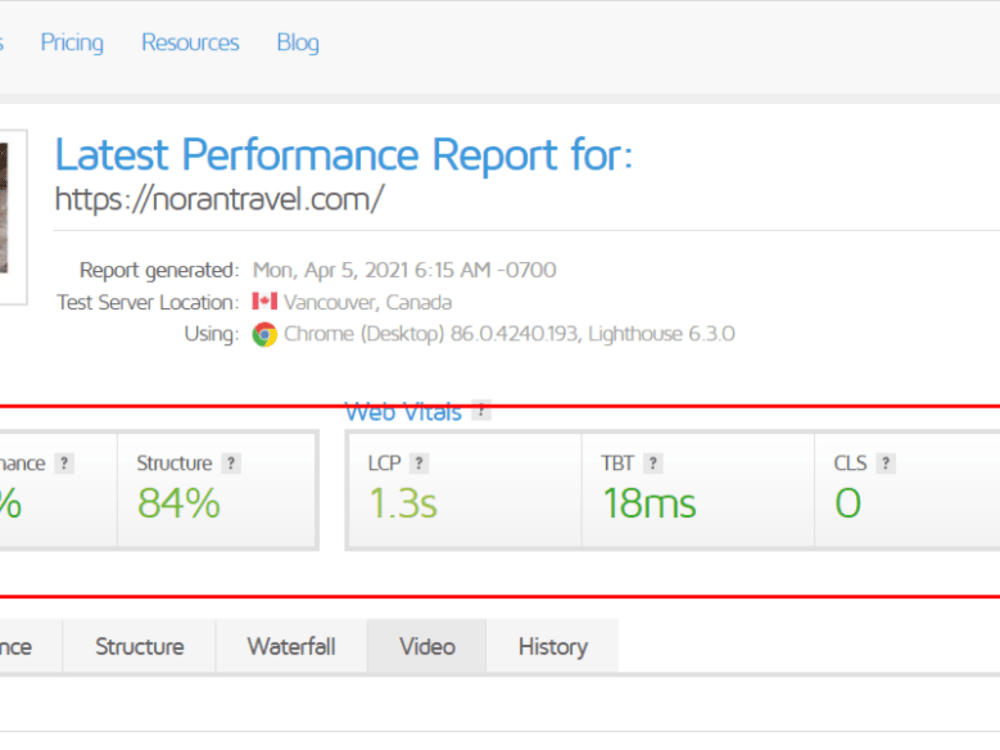Click the norantravel.com URL
The height and width of the screenshot is (750, 1000).
click(219, 199)
